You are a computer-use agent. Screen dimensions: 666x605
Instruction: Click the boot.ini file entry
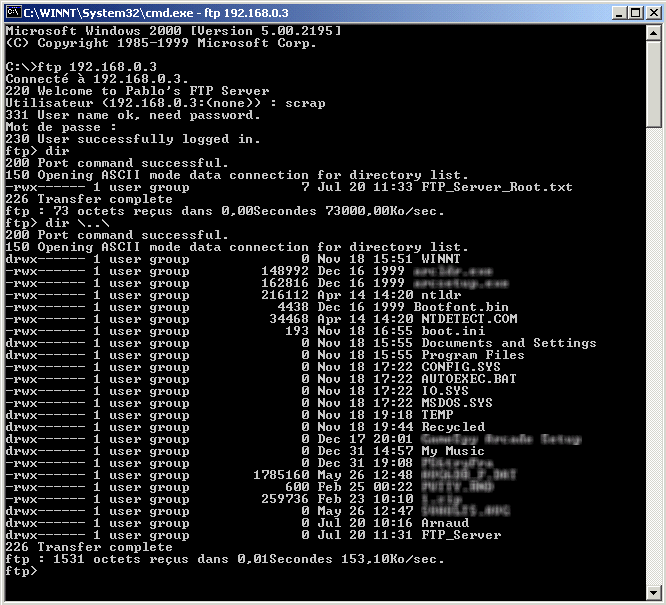tap(453, 331)
